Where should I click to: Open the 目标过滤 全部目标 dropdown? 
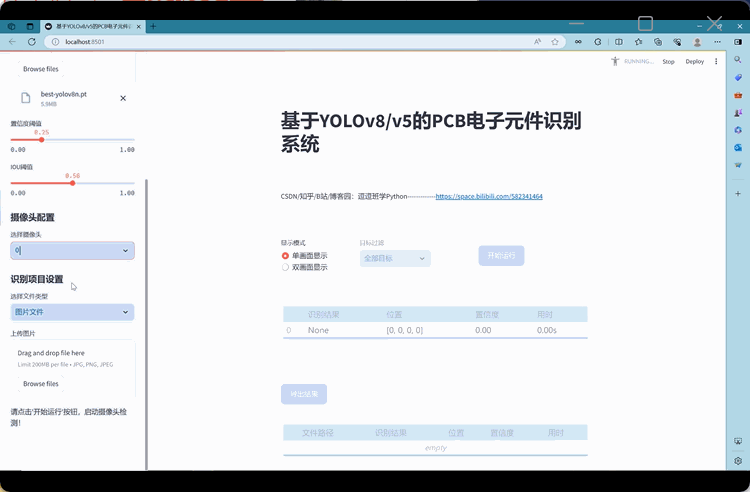[x=395, y=258]
